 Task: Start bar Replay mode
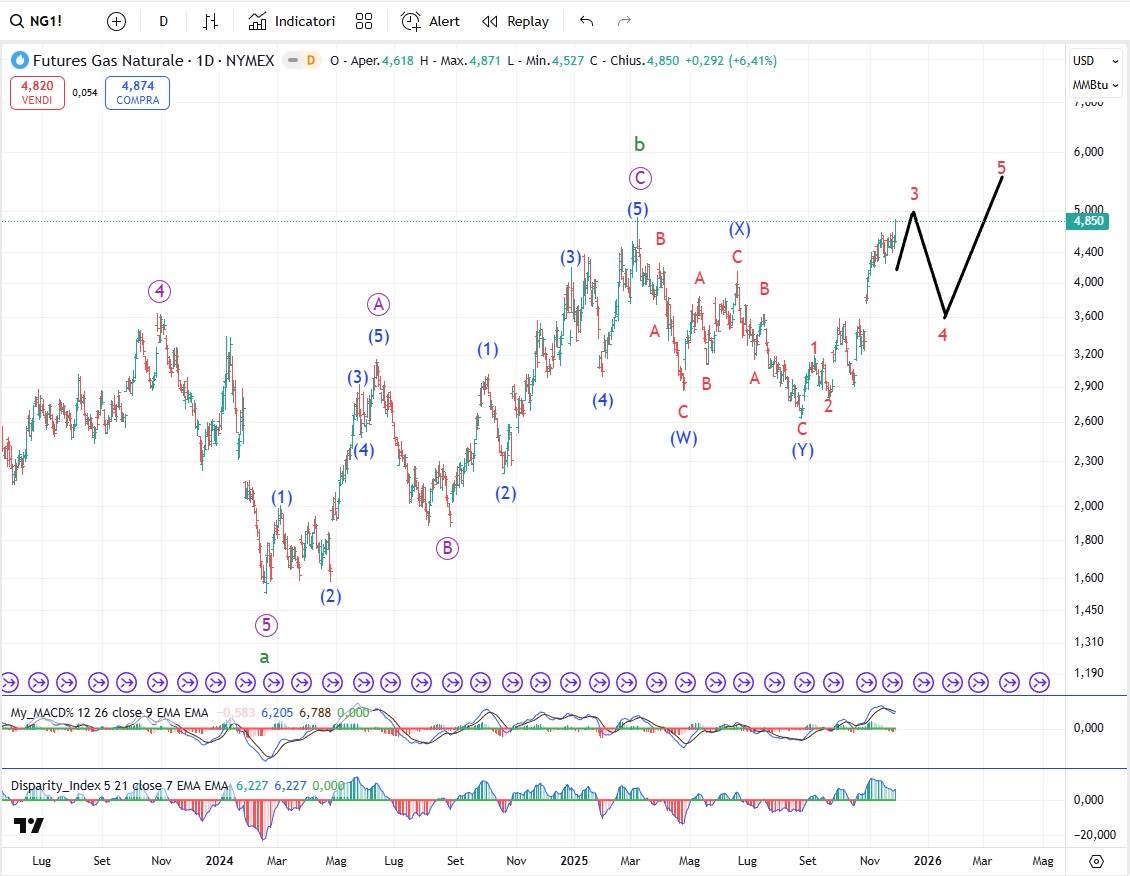pyautogui.click(x=515, y=21)
